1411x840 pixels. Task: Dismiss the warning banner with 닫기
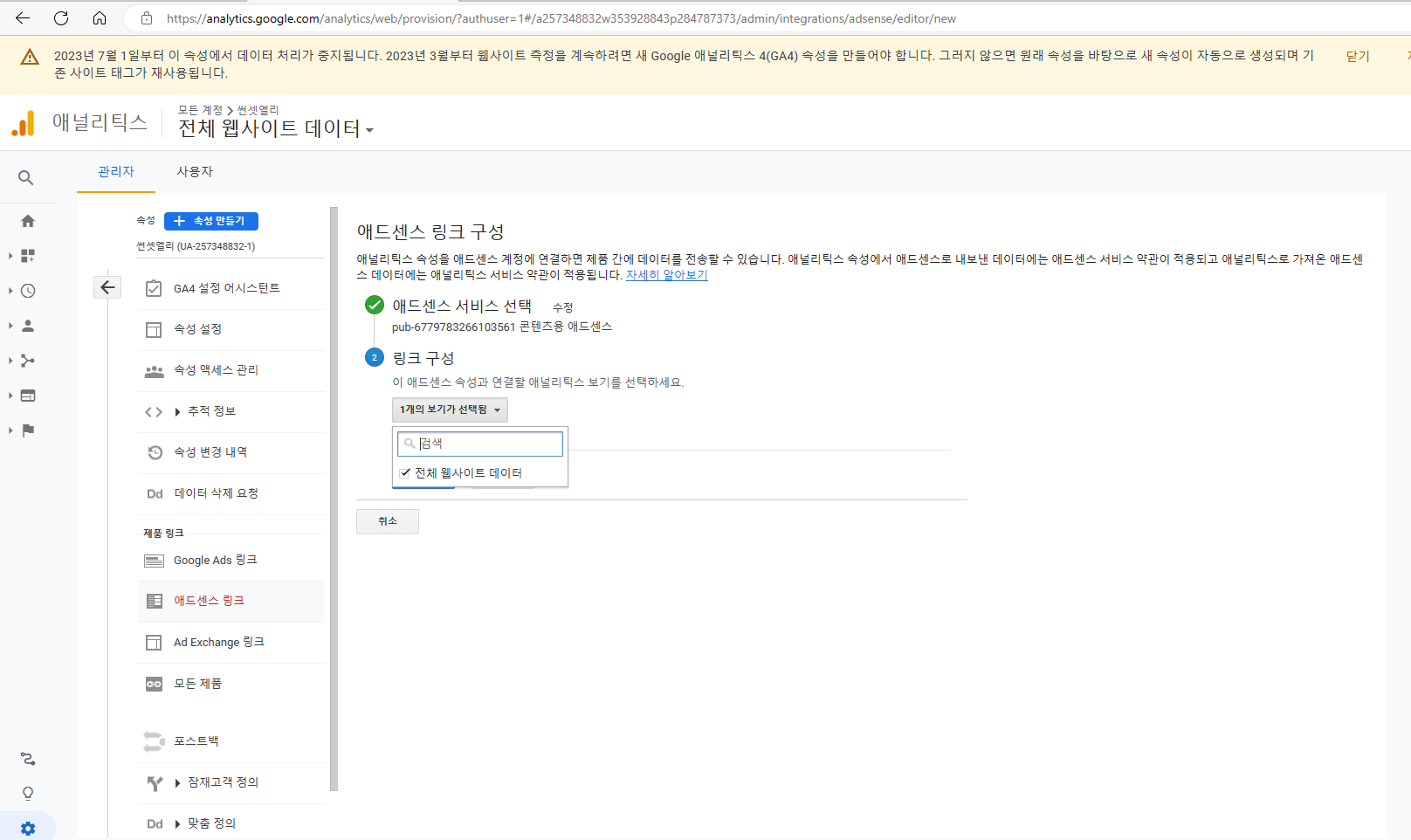click(x=1358, y=56)
